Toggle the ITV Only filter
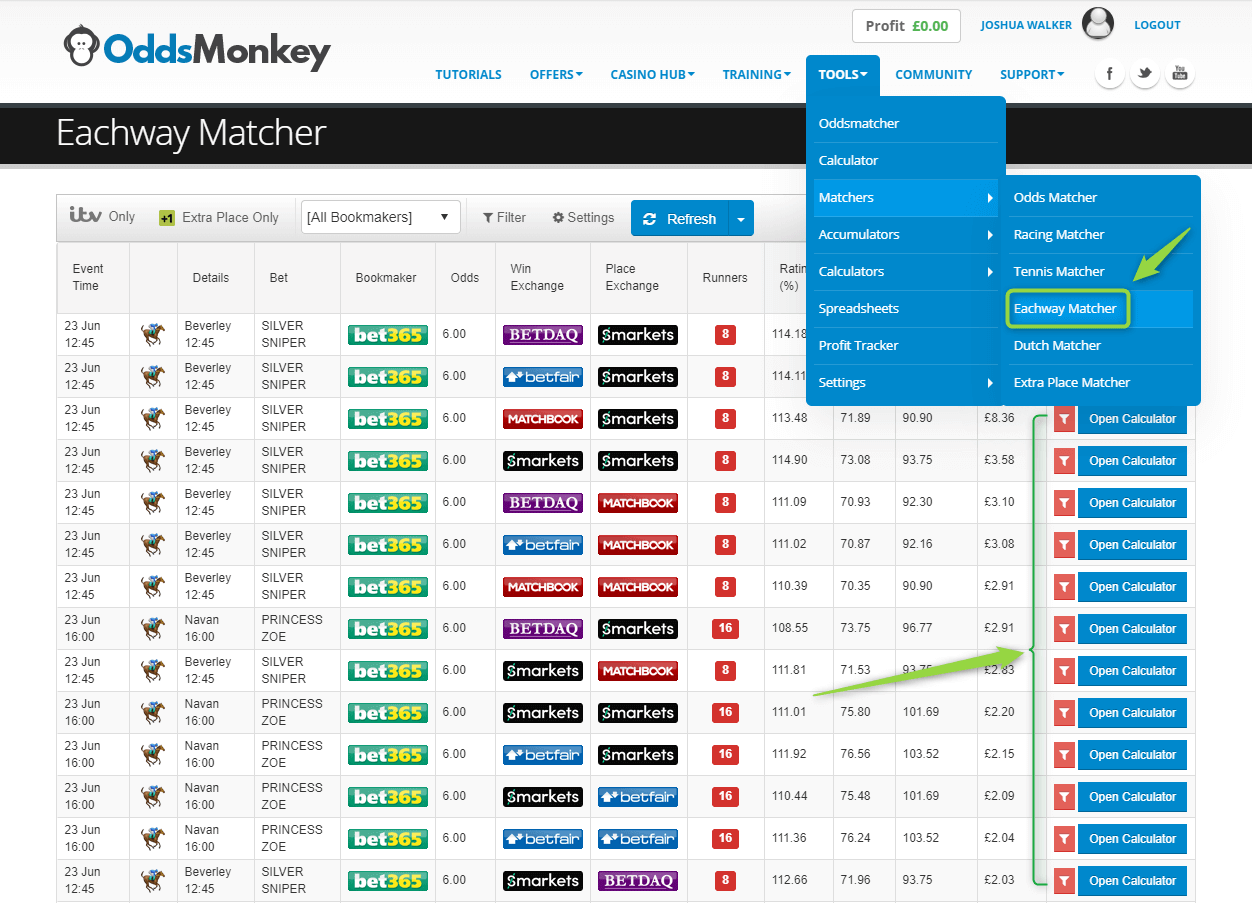This screenshot has height=903, width=1252. point(102,216)
